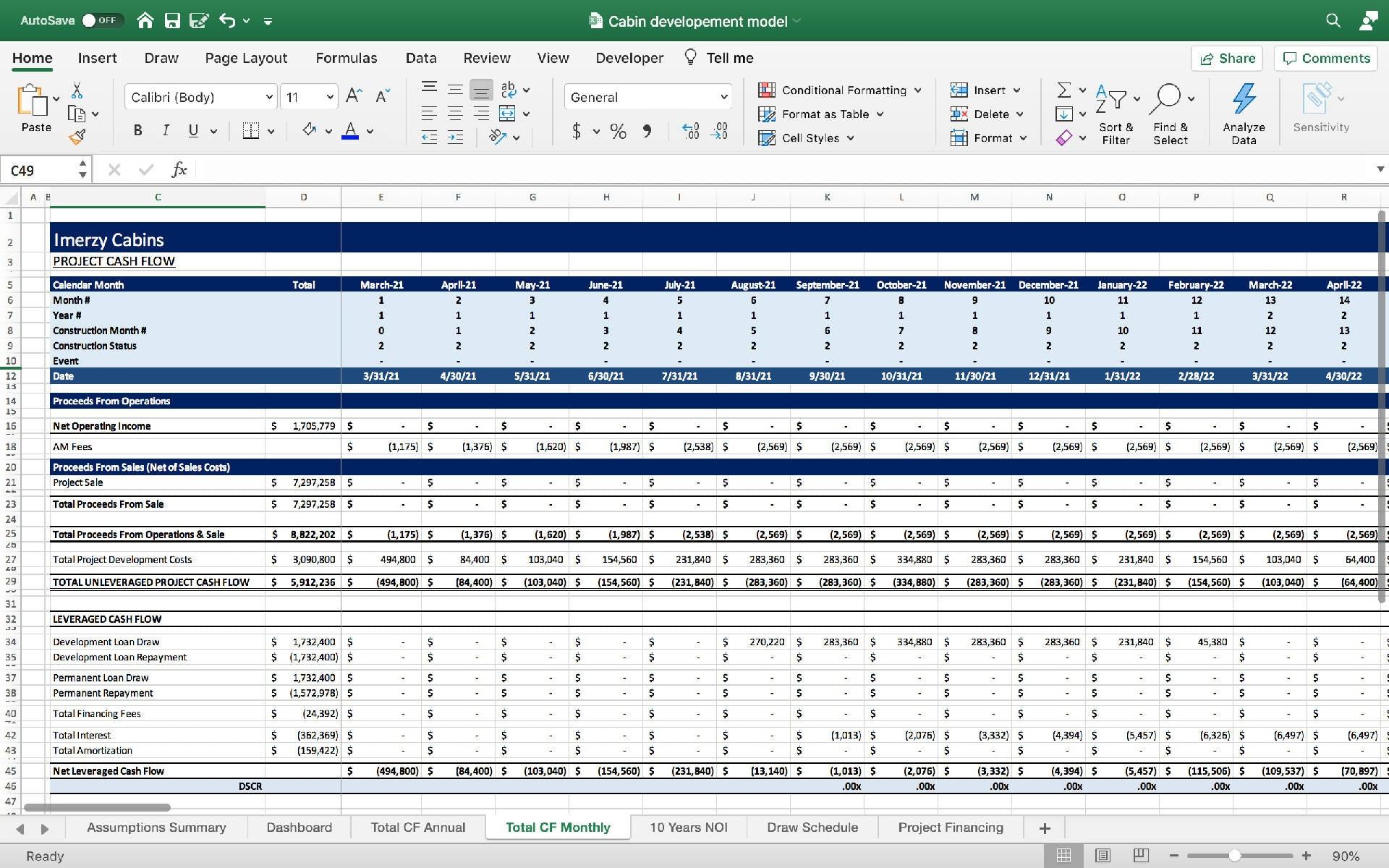Toggle Italic formatting
This screenshot has height=868, width=1389.
tap(166, 131)
